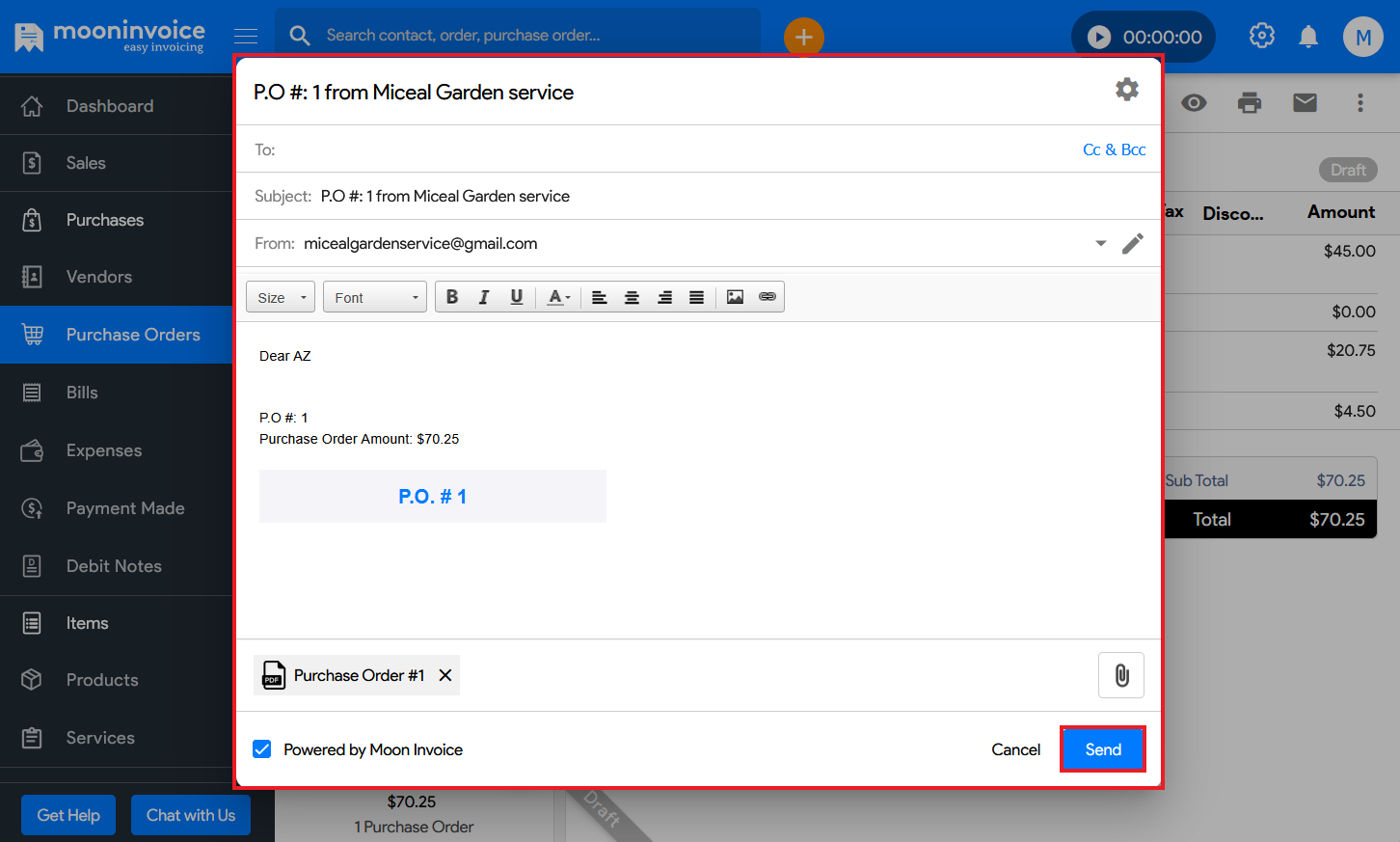Uncheck Powered by Moon Invoice checkbox
This screenshot has height=842, width=1400.
[262, 749]
